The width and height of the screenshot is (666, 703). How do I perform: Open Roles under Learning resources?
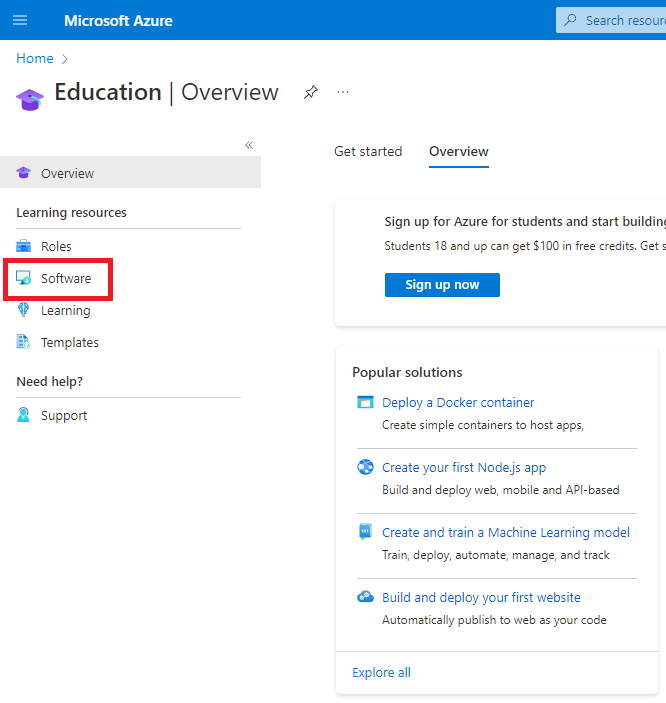point(56,246)
